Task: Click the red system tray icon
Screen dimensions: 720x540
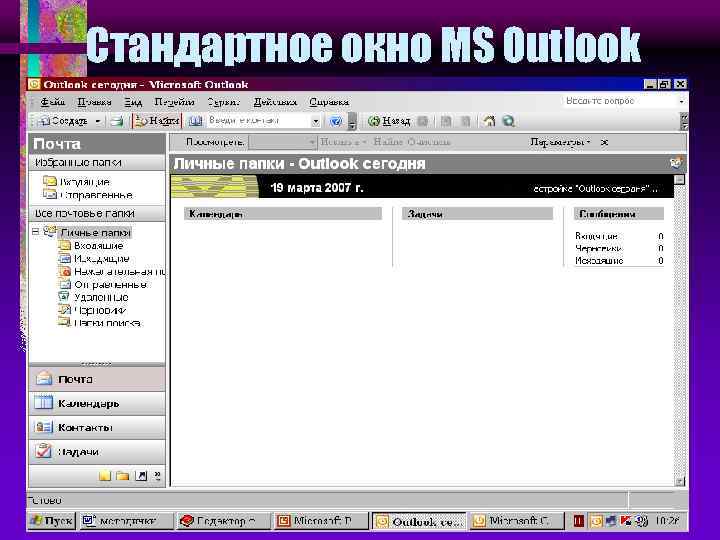Action: [x=579, y=521]
